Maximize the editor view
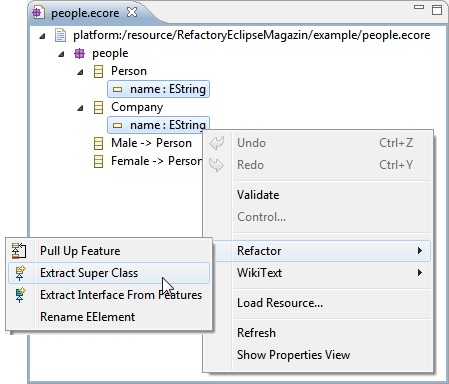The image size is (449, 384). [437, 9]
